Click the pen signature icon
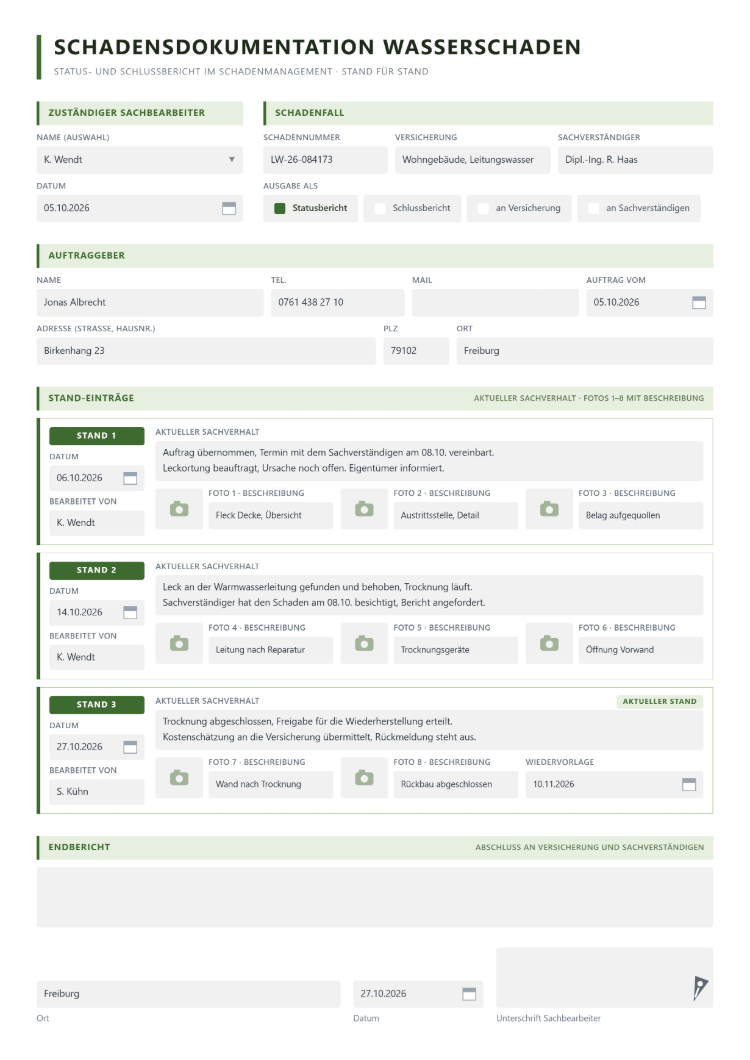 point(700,988)
